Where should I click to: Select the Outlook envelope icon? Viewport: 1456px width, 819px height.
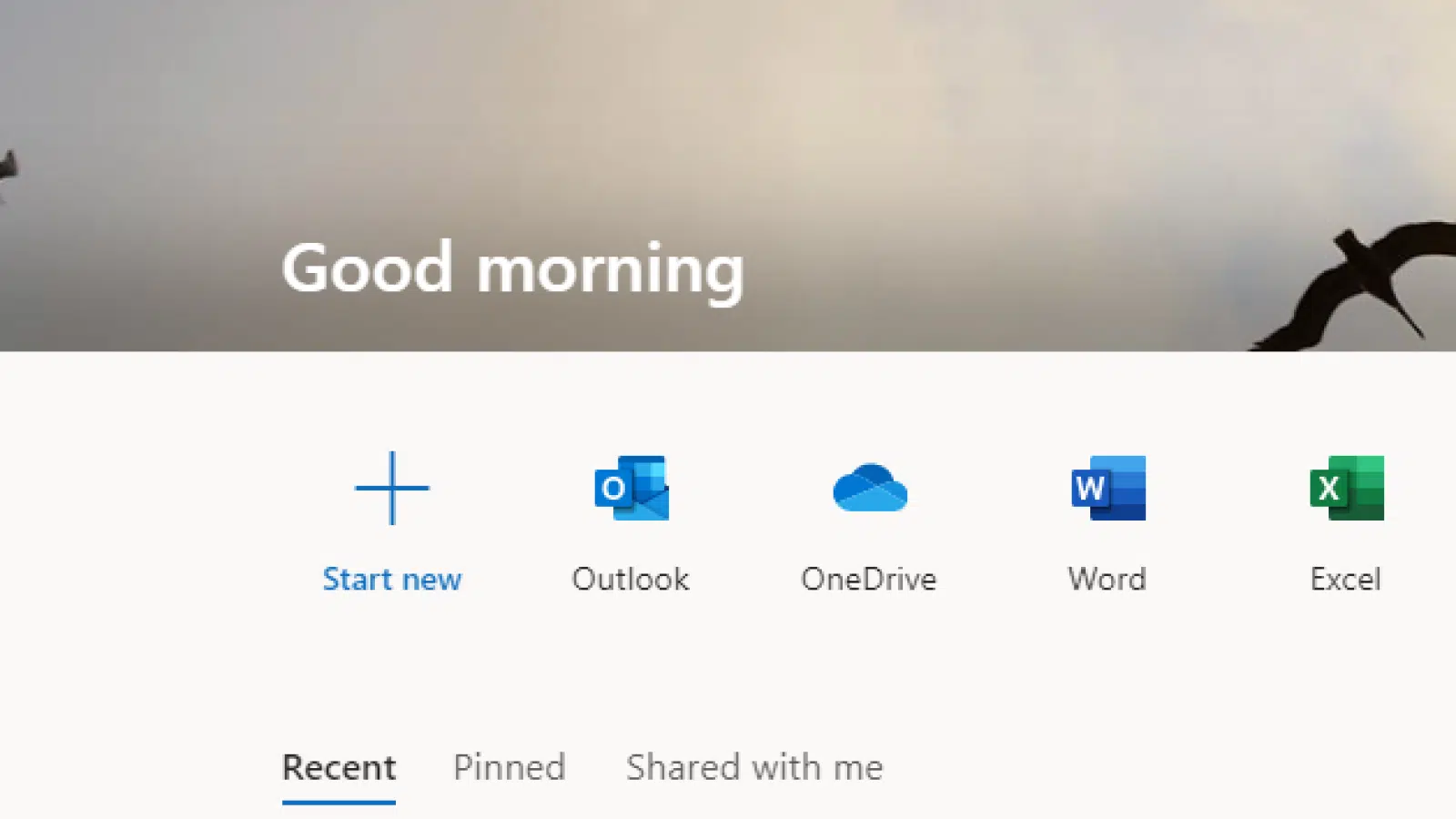630,489
